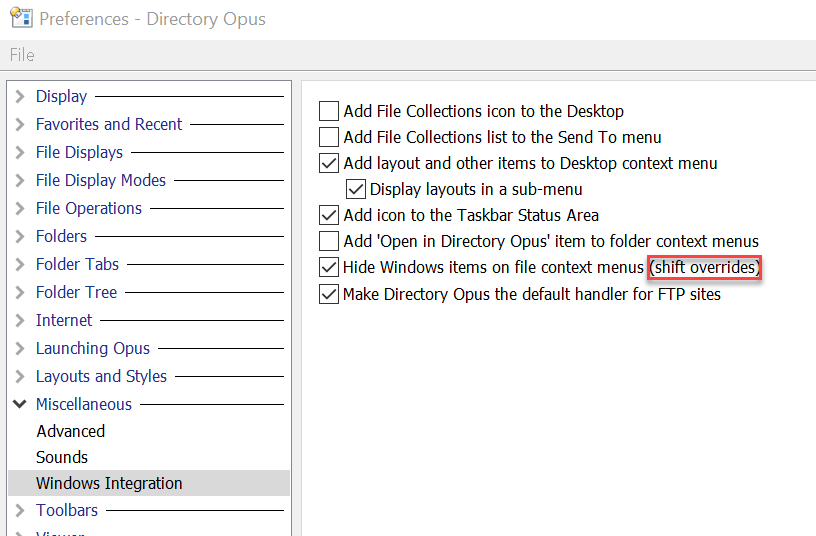Select the Display category label
Image resolution: width=816 pixels, height=536 pixels.
click(61, 96)
